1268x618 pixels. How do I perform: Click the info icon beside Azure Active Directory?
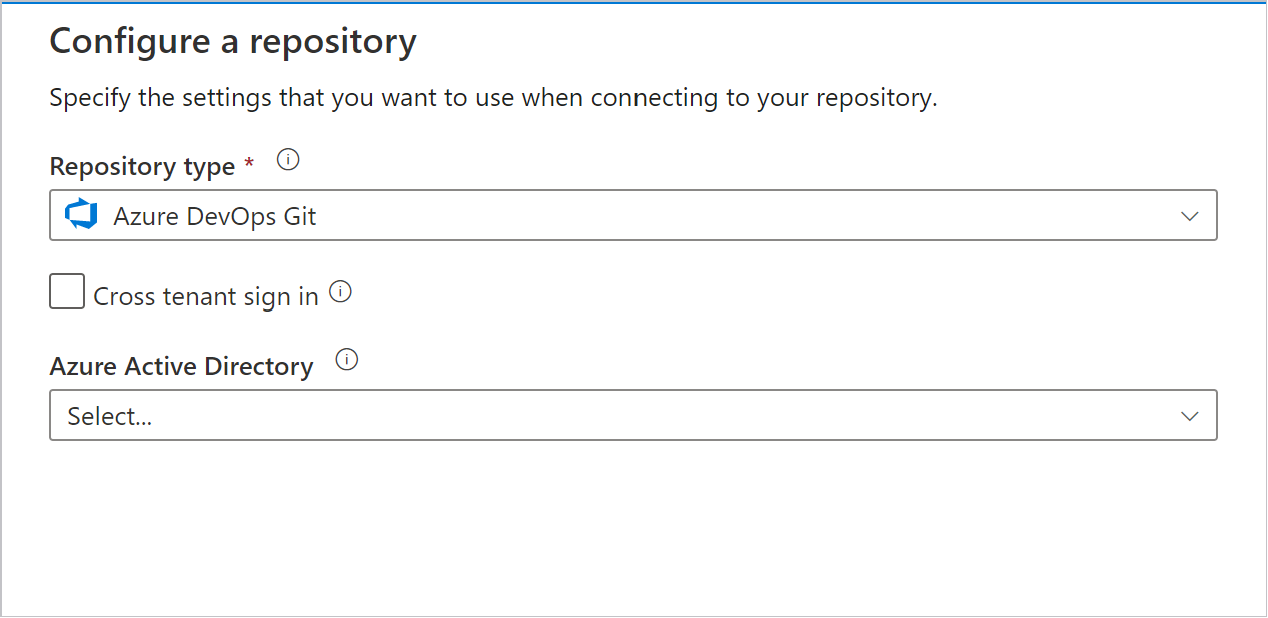coord(346,359)
